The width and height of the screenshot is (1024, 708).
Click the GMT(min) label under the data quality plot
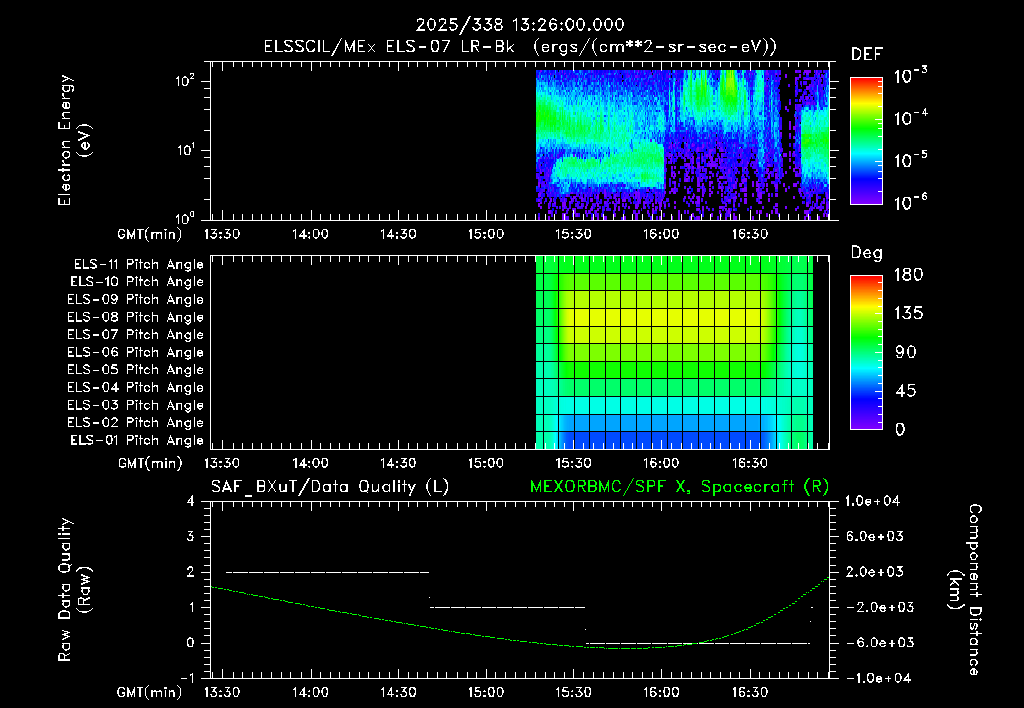click(x=149, y=692)
